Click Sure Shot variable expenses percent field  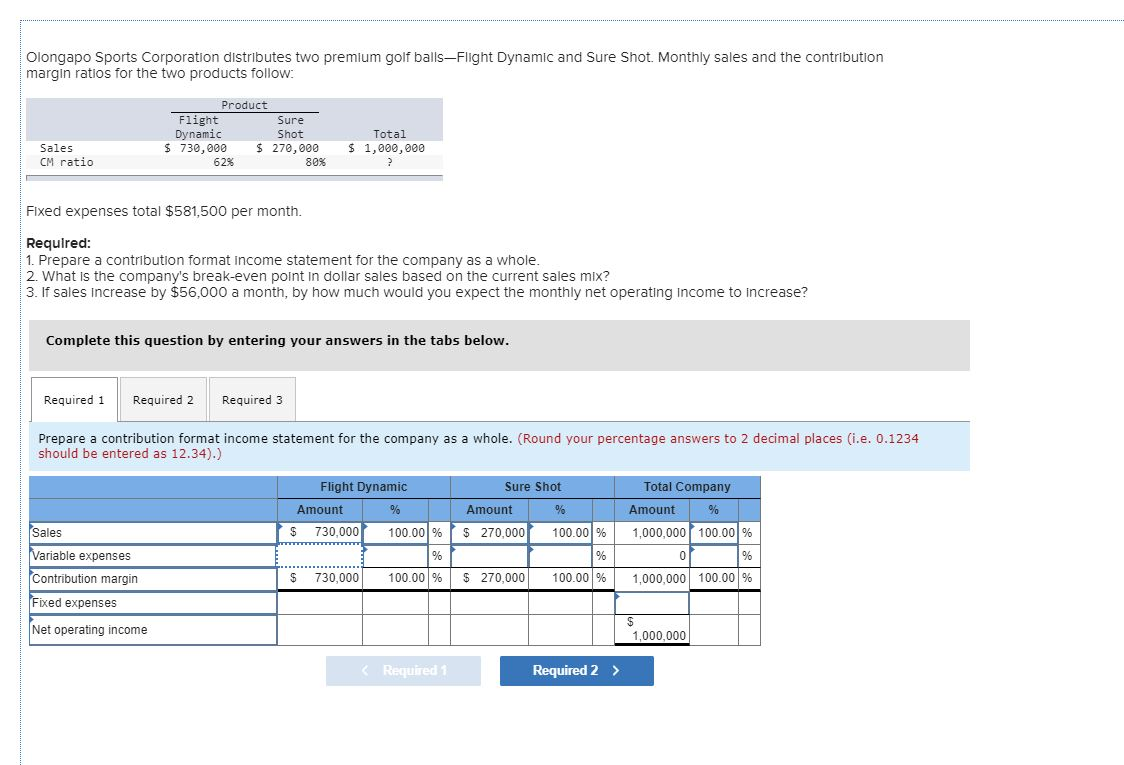coord(561,556)
